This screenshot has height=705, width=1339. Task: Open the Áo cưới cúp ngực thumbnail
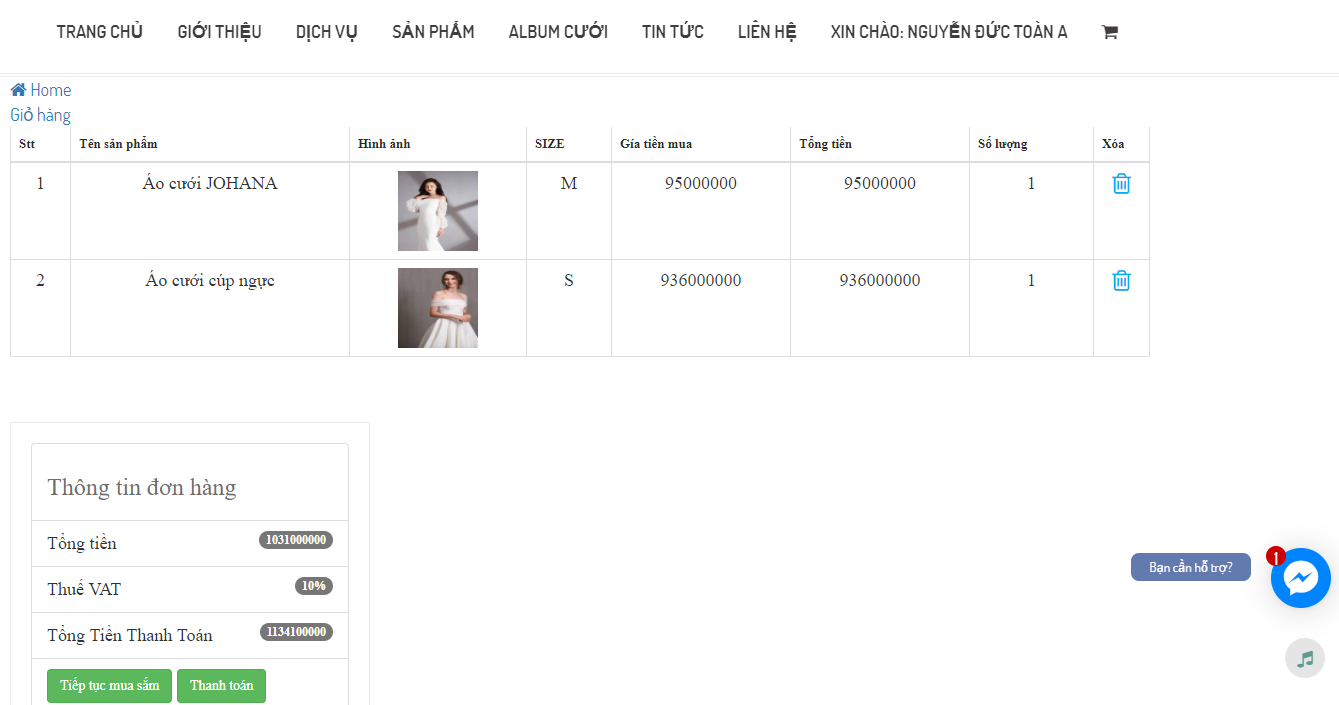click(x=438, y=308)
